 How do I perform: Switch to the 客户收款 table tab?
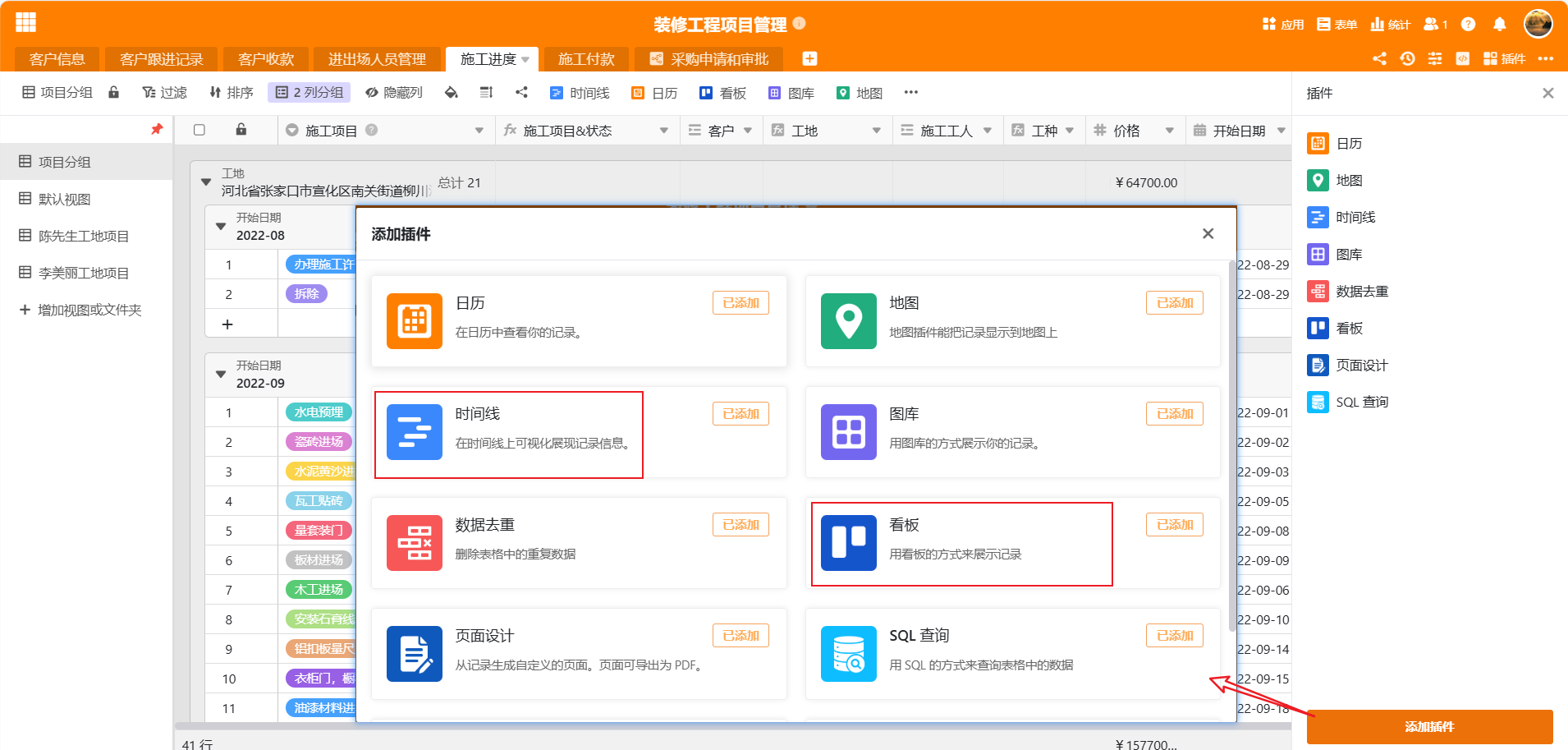click(x=265, y=59)
